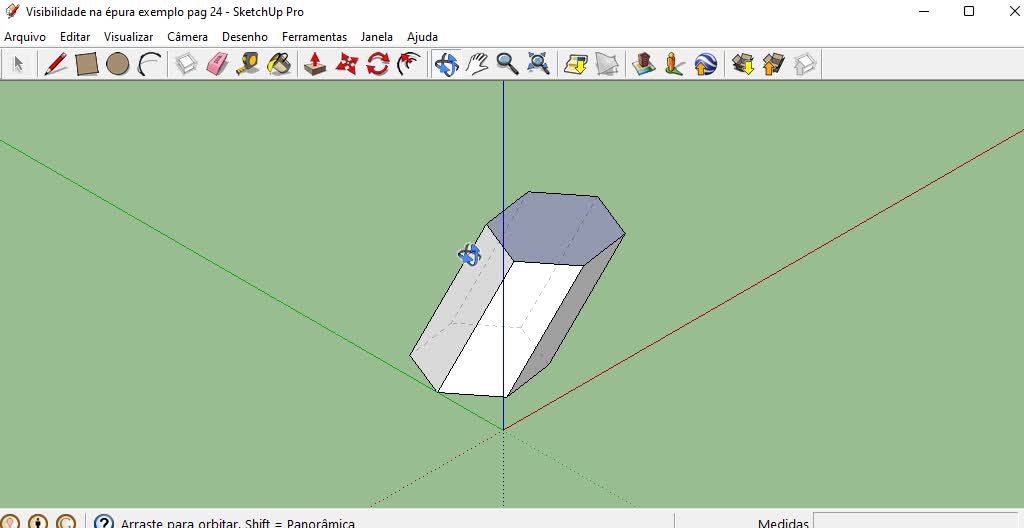This screenshot has width=1024, height=528.
Task: Click the Share Component house icon
Action: 805,64
